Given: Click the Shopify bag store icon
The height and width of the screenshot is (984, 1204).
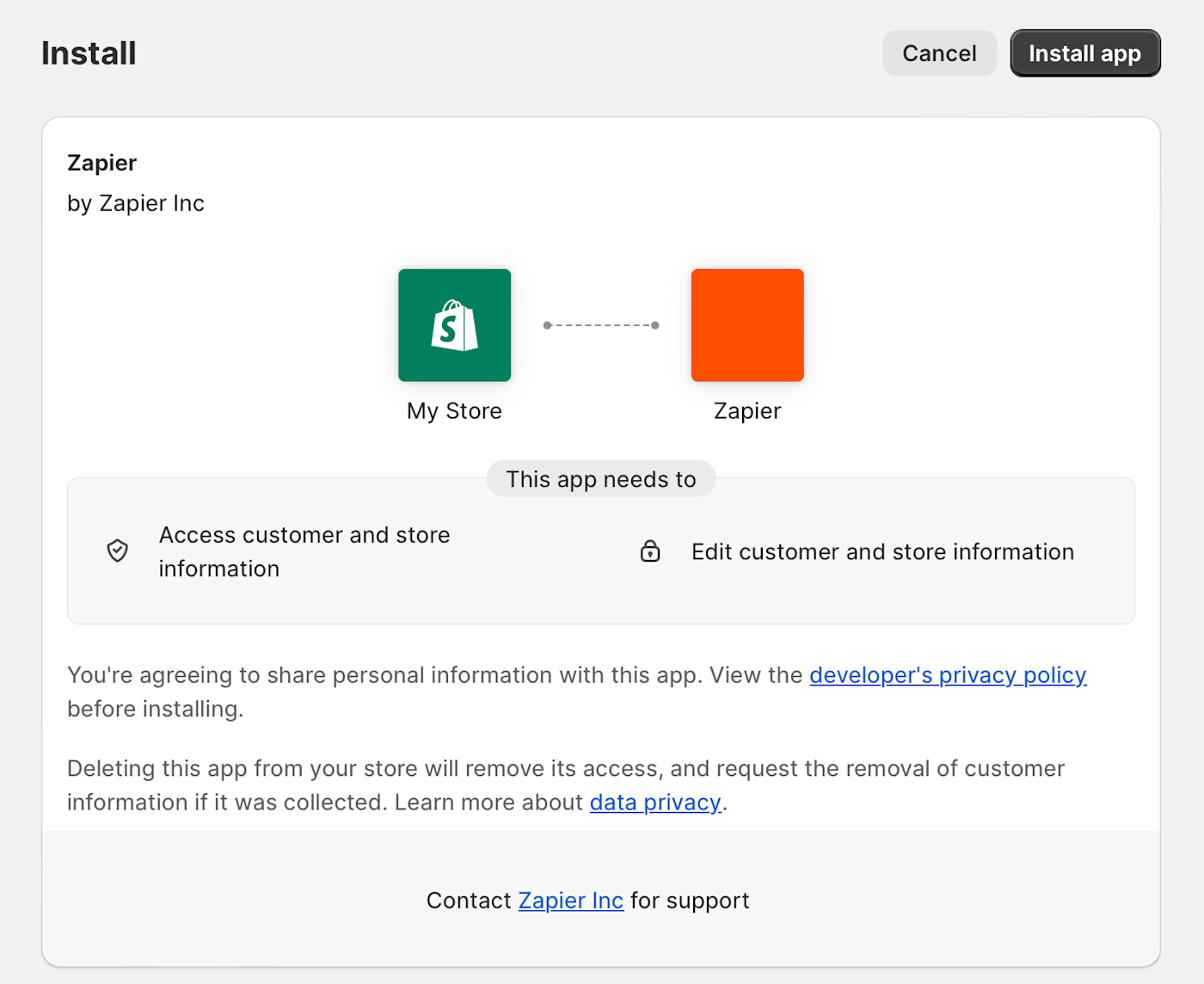Looking at the screenshot, I should 454,325.
